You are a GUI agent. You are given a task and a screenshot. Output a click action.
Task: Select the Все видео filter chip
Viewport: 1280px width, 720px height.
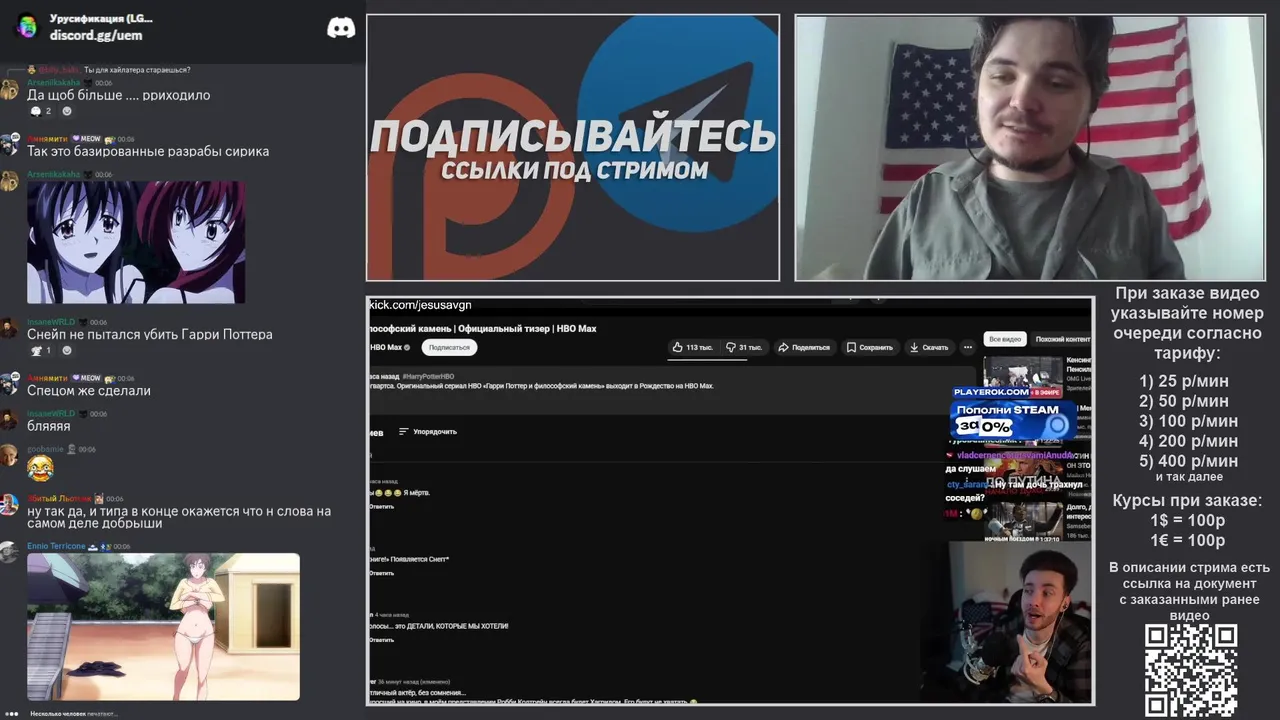coord(1005,339)
